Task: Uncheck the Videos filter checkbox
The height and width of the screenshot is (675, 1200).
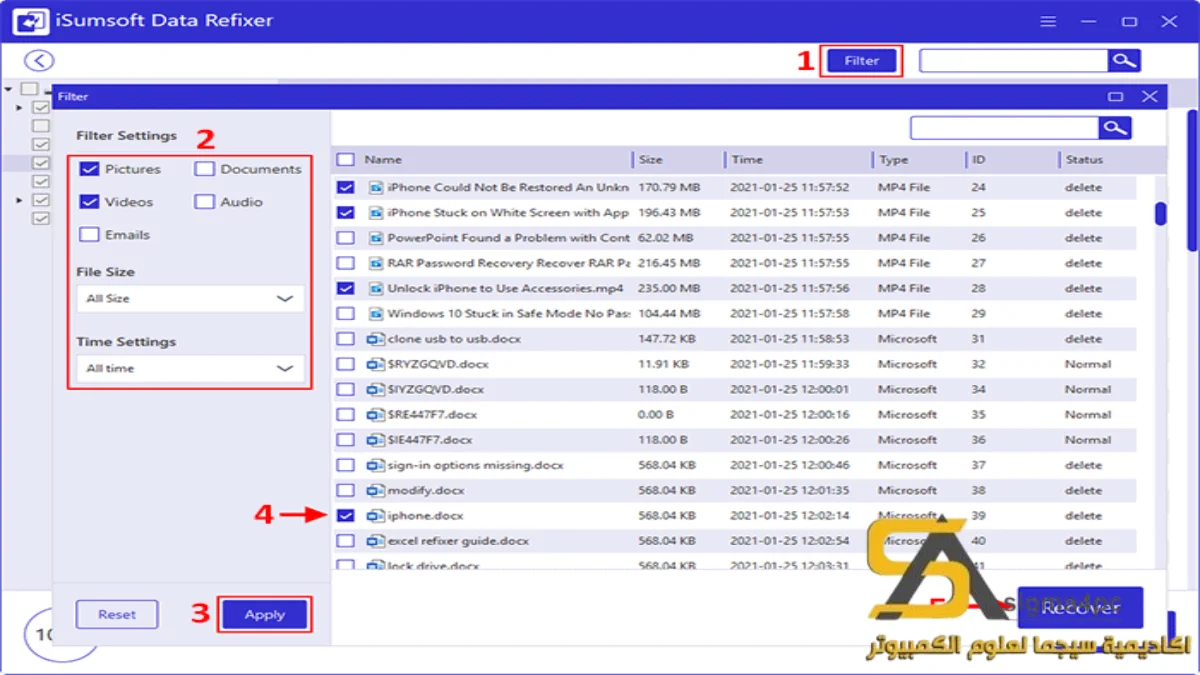Action: tap(89, 202)
